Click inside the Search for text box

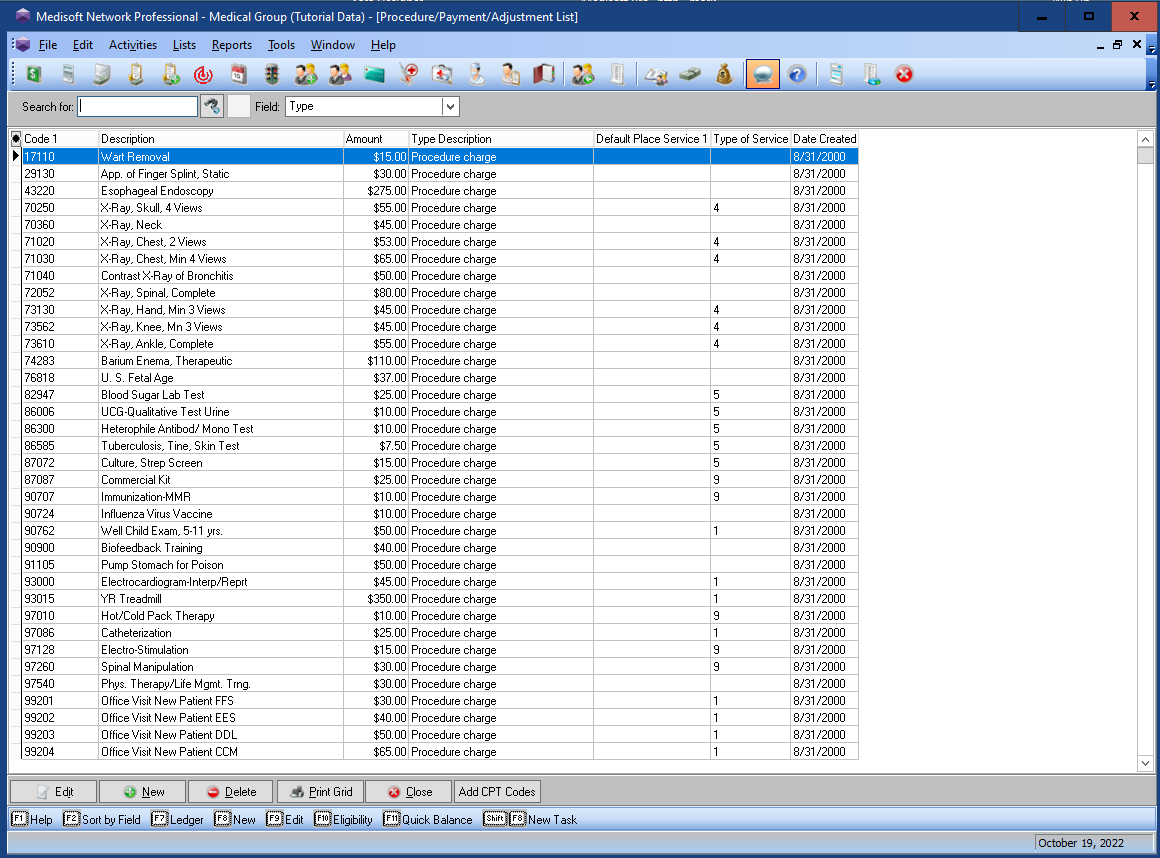(x=137, y=105)
